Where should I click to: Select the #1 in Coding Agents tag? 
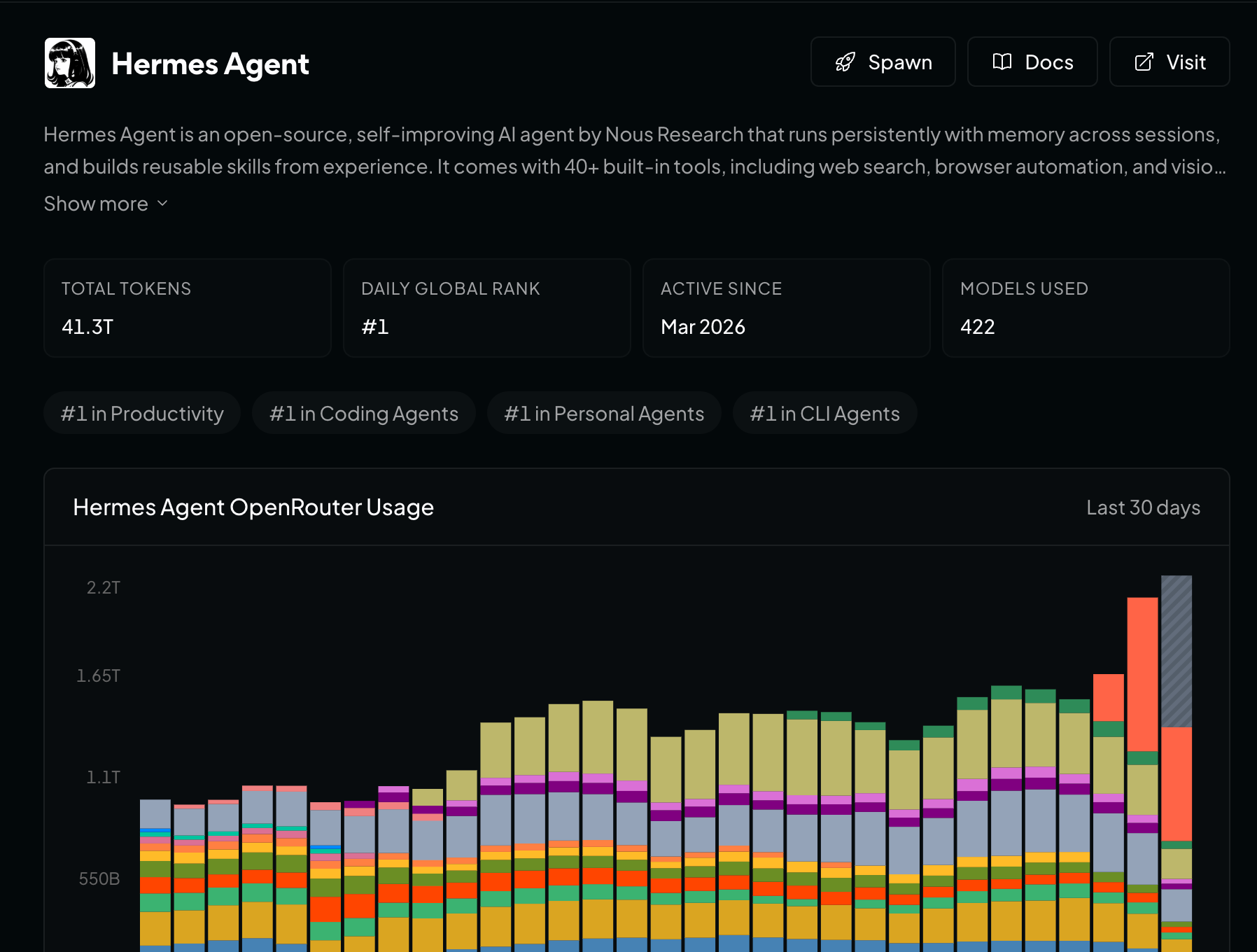coord(364,413)
